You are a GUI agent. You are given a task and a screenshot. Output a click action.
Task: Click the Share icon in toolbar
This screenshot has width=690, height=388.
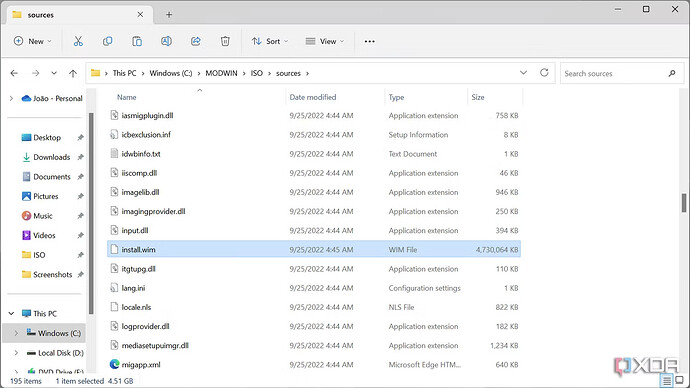point(195,41)
